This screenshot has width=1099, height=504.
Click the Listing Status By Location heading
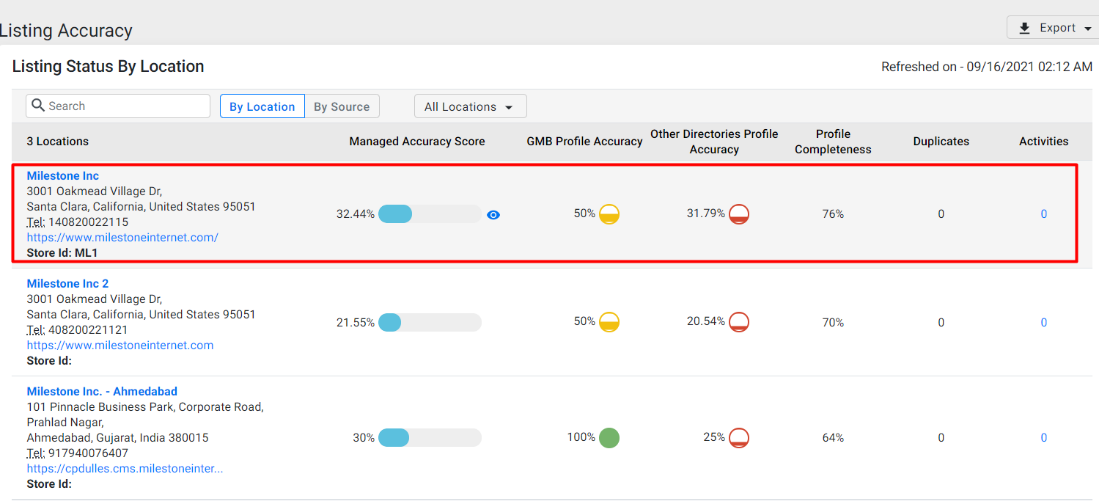(108, 67)
